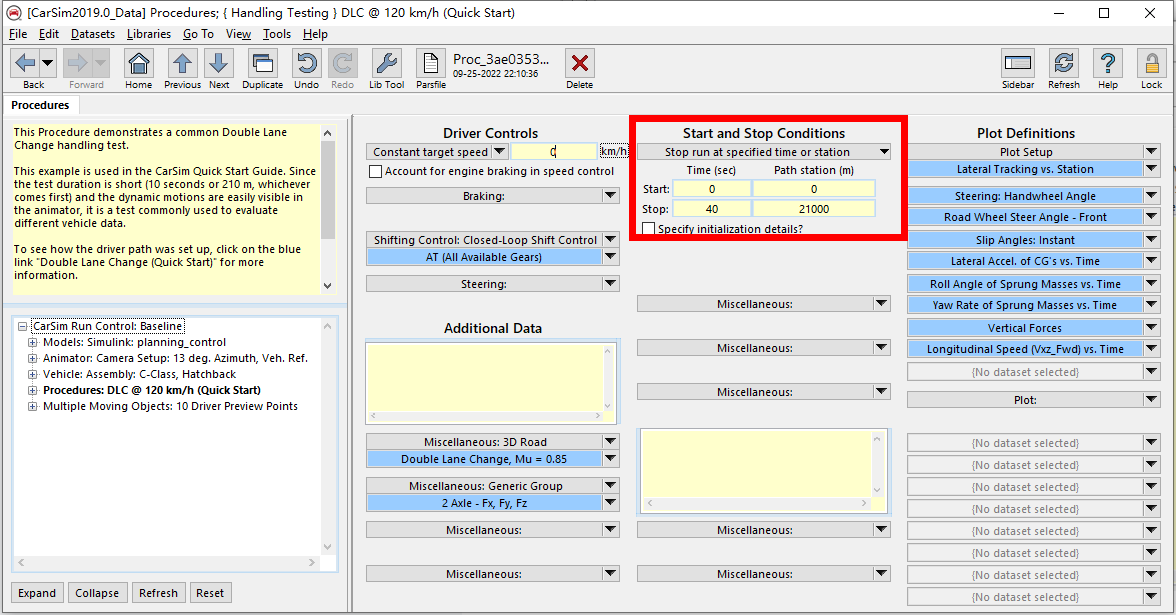Open the Datasets menu

[x=93, y=34]
